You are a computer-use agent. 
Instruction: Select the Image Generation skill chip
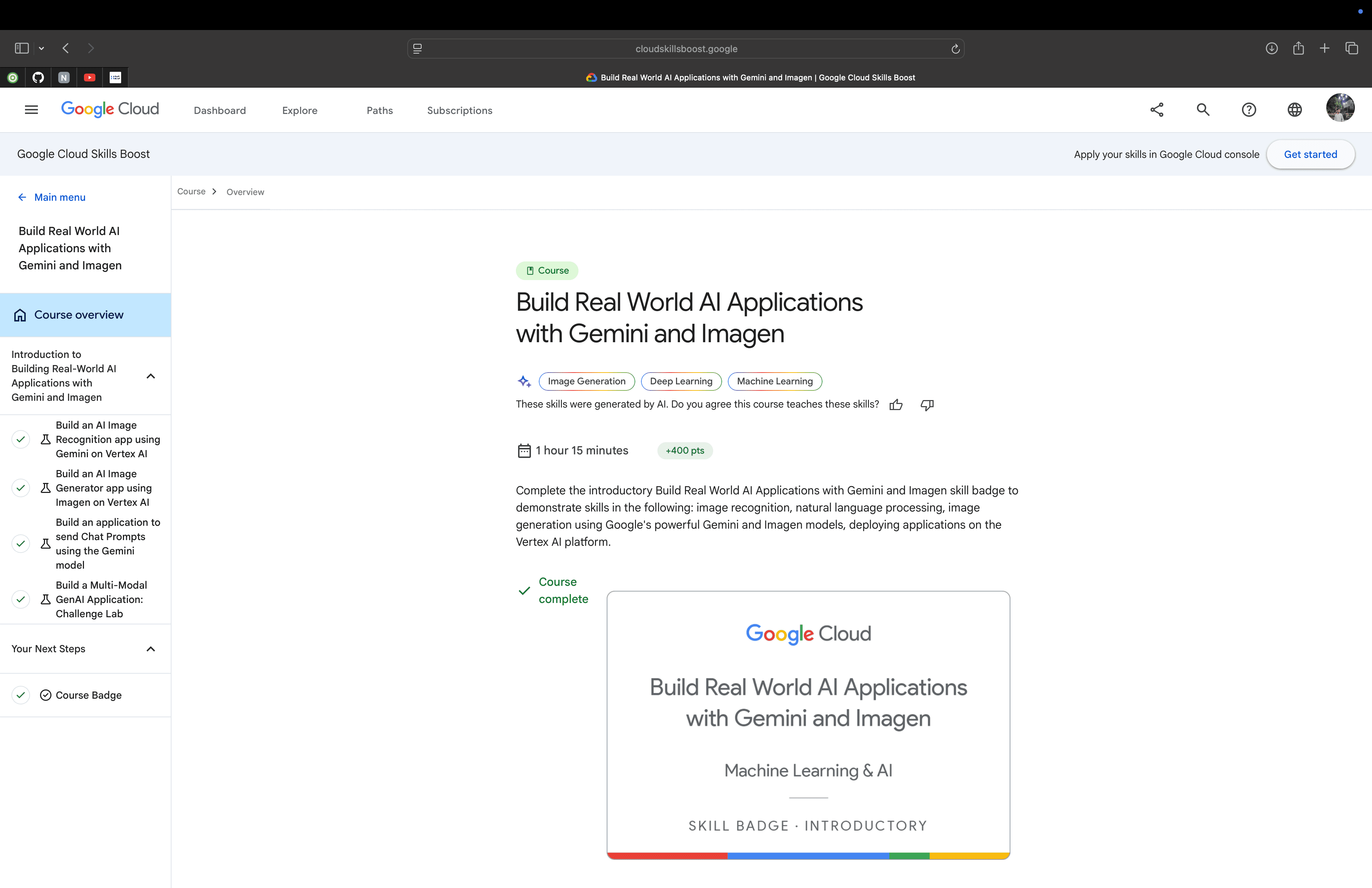586,381
